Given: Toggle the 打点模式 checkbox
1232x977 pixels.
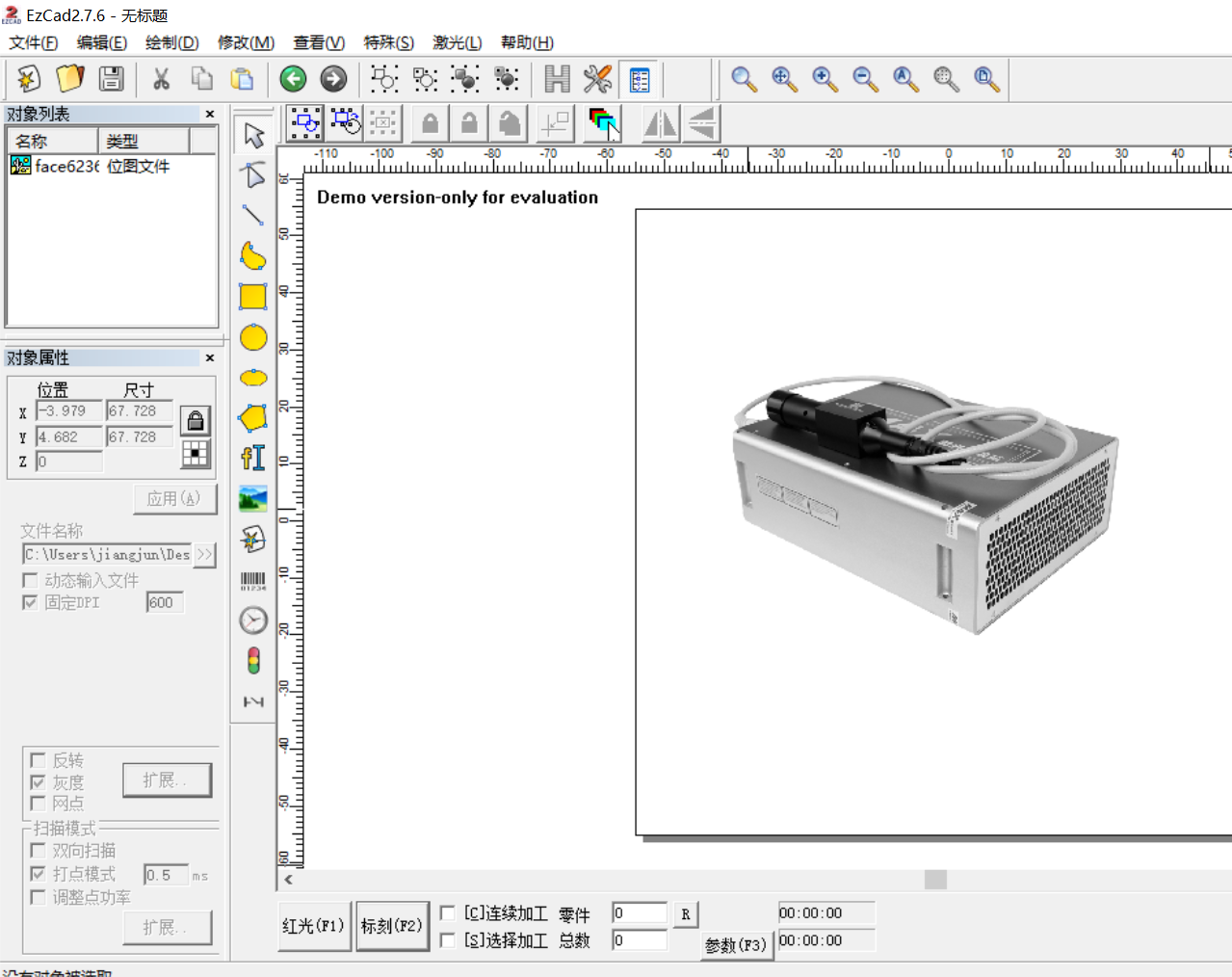Looking at the screenshot, I should (38, 874).
